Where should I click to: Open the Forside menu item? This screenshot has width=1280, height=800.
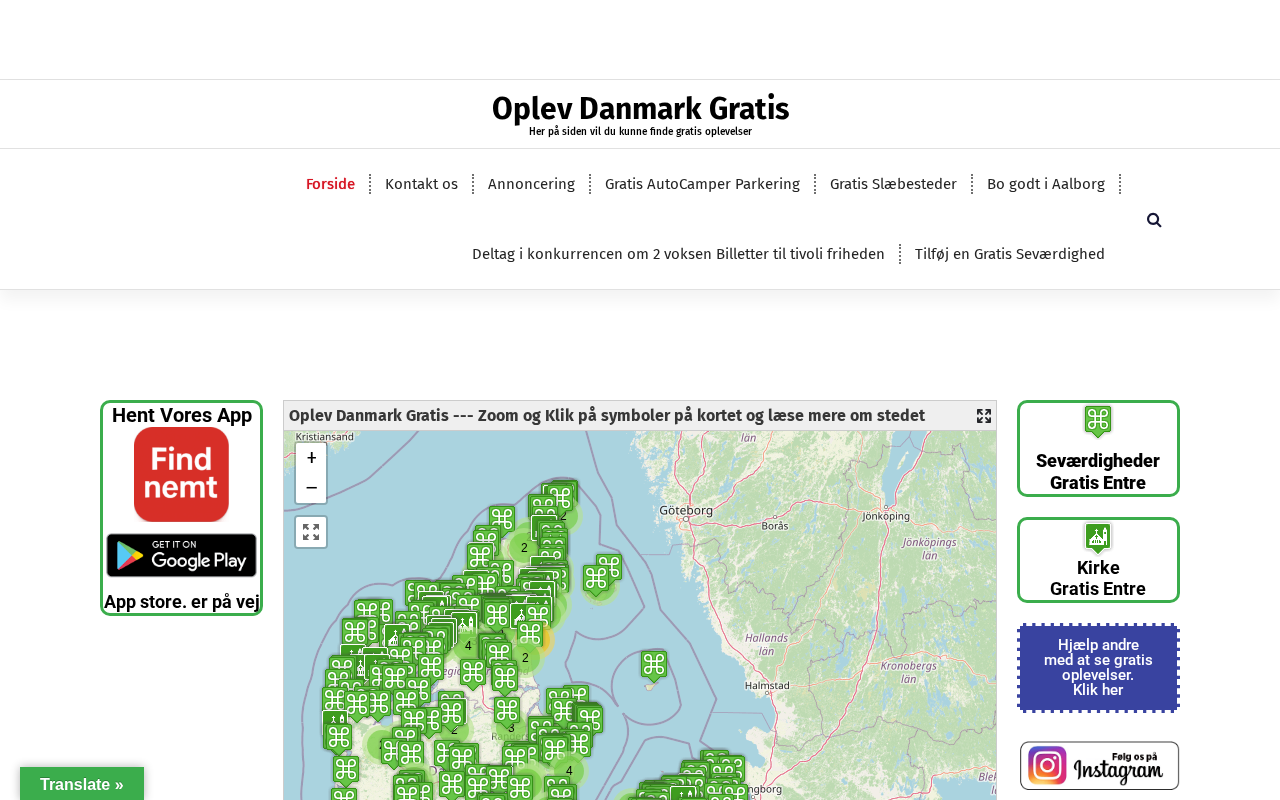pos(330,184)
